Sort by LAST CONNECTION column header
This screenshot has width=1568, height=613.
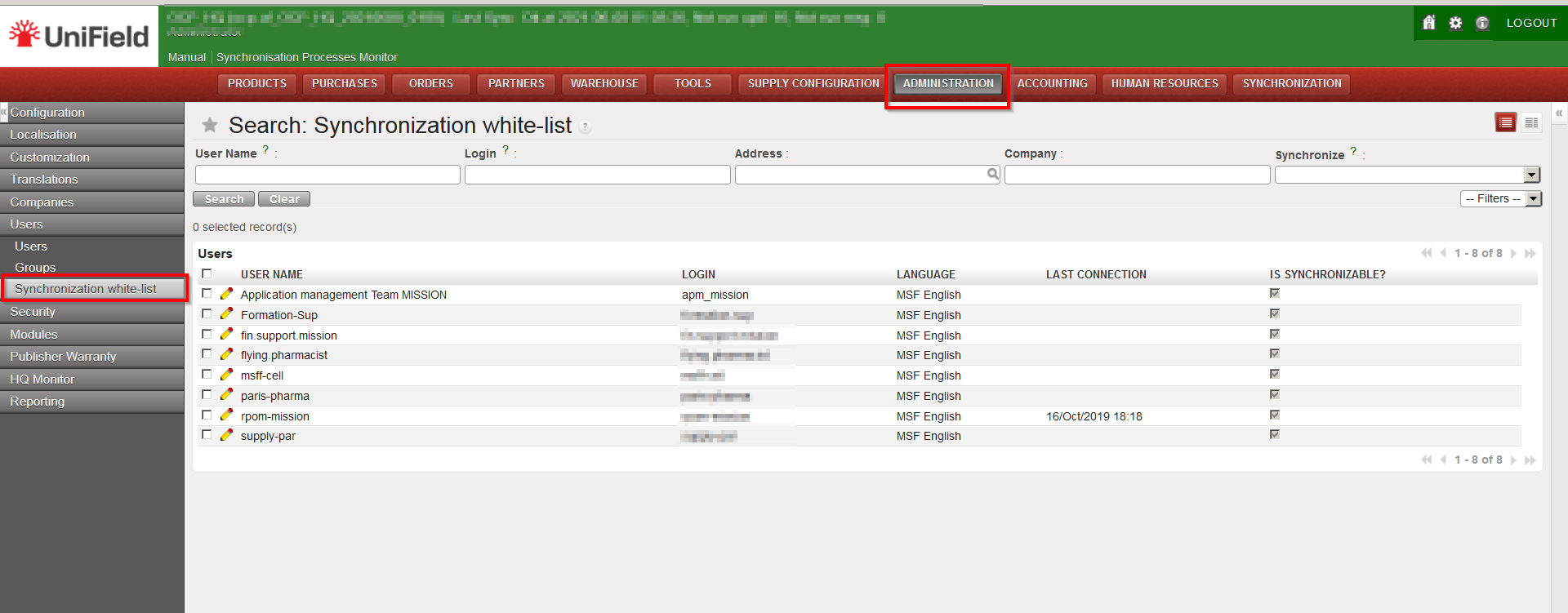point(1096,274)
